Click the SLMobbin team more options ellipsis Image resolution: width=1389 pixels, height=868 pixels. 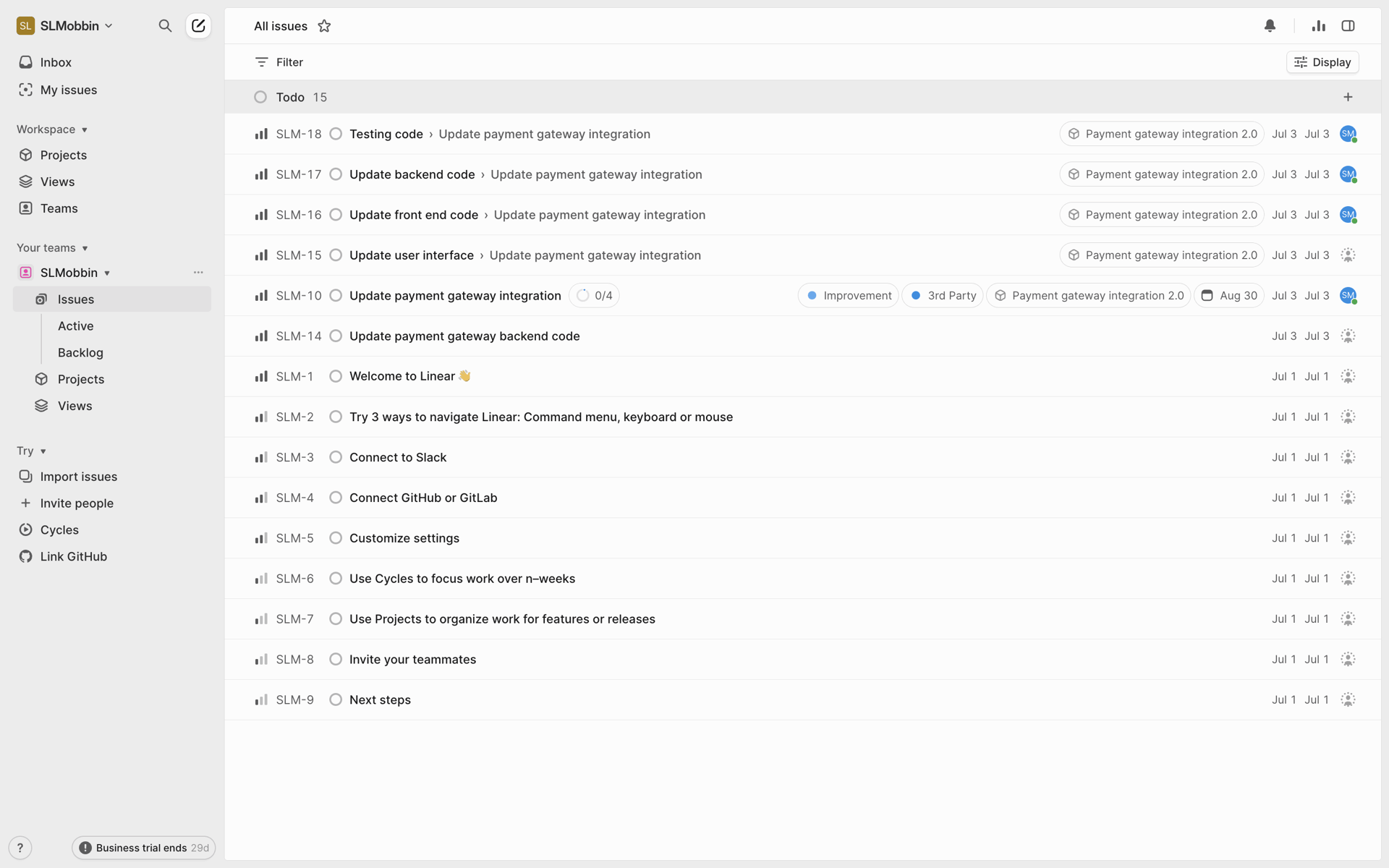[198, 273]
